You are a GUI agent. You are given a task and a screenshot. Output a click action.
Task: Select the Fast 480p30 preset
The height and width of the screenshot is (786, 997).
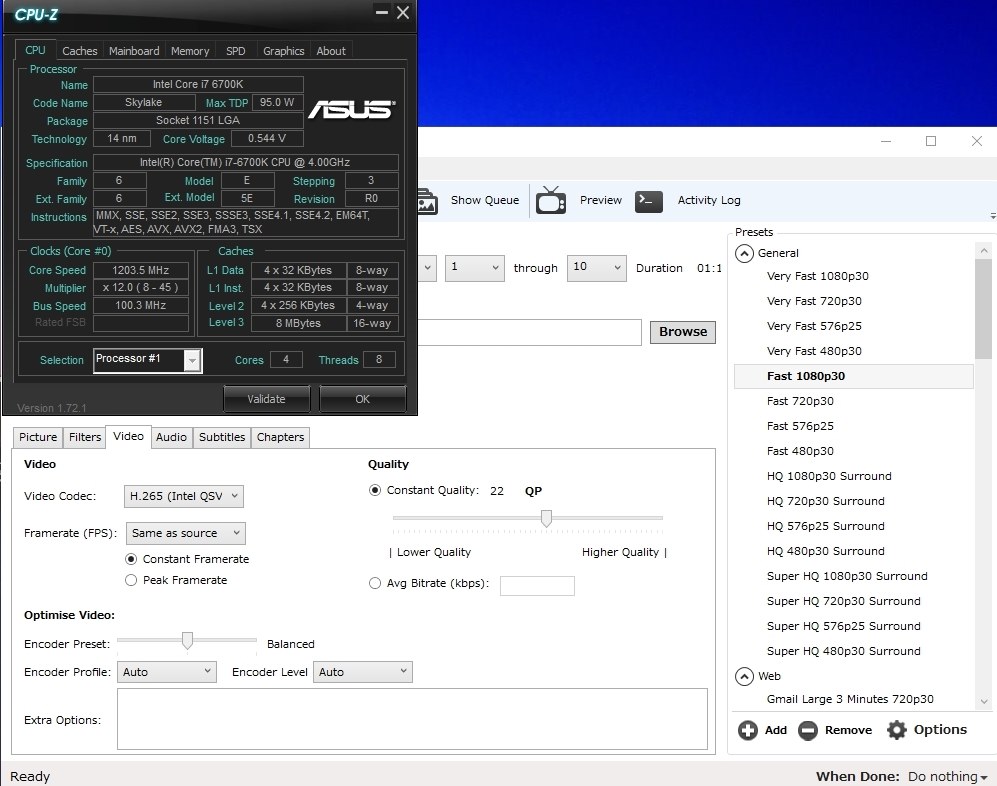coord(800,451)
